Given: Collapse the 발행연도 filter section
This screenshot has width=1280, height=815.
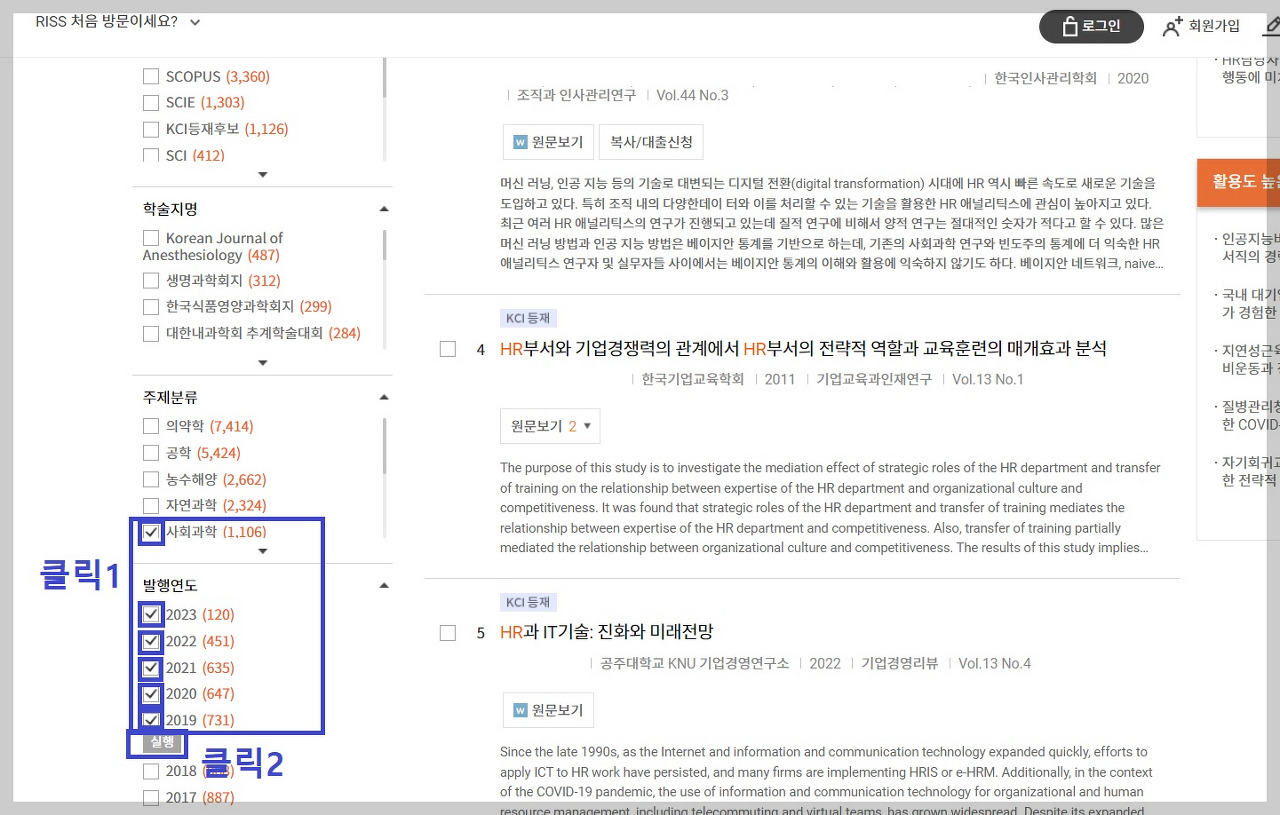Looking at the screenshot, I should [x=384, y=585].
